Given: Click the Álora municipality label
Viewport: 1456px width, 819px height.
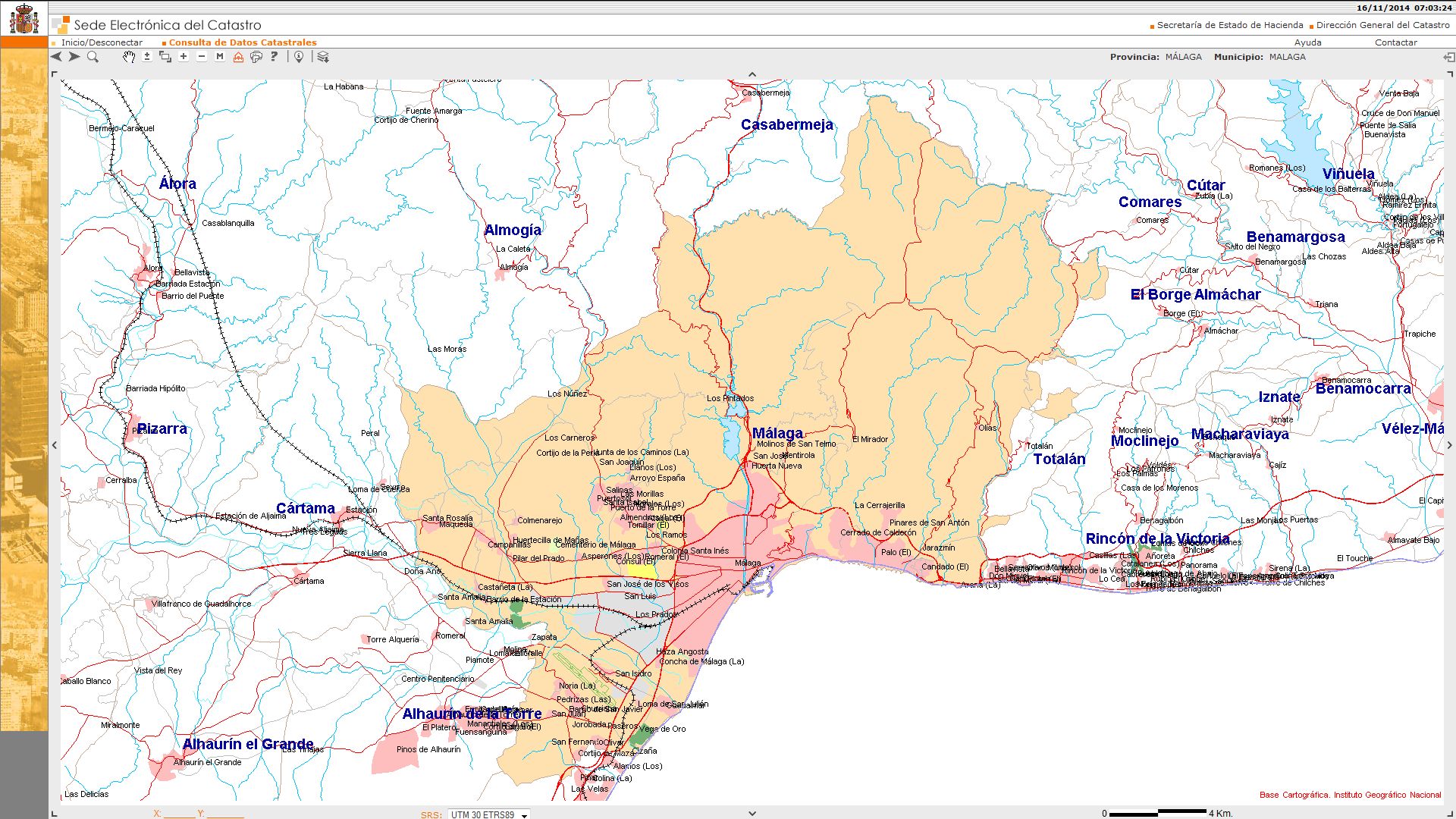Looking at the screenshot, I should [177, 184].
